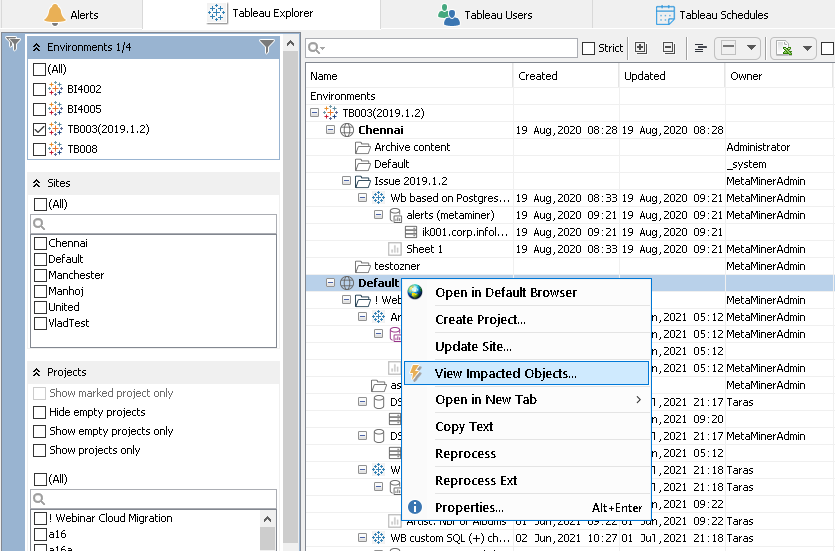Check the Chennai site checkbox
835x551 pixels.
(40, 243)
